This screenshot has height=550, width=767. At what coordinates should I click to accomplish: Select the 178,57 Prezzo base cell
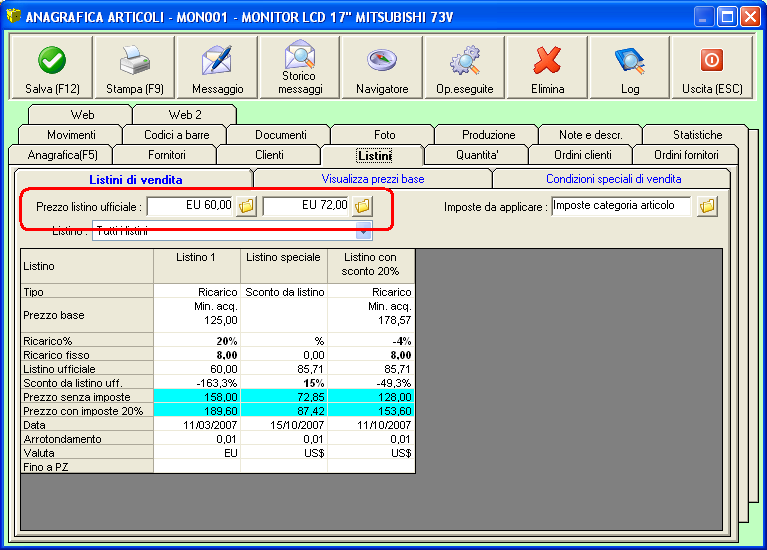pyautogui.click(x=371, y=315)
